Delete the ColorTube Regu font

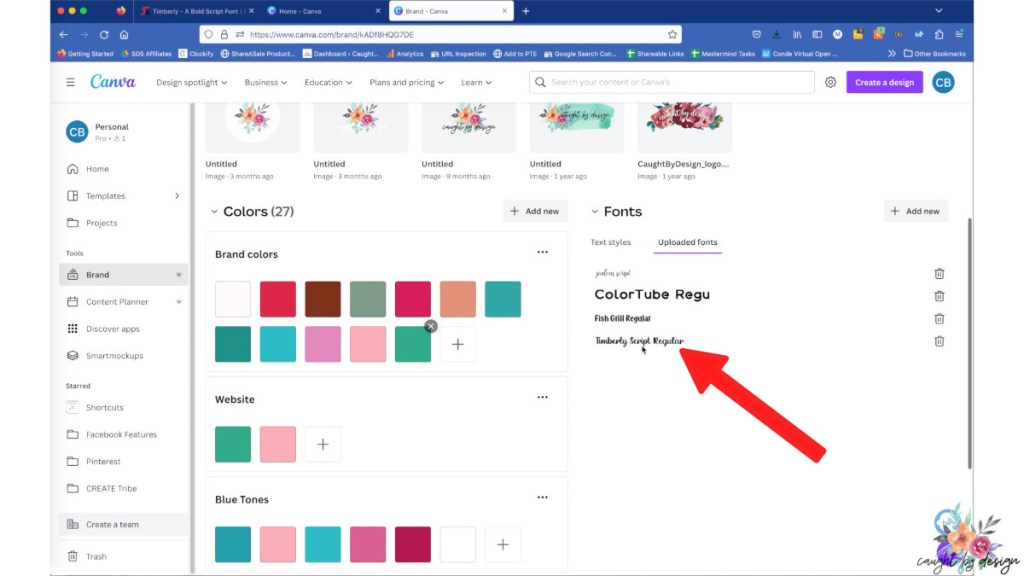click(939, 296)
